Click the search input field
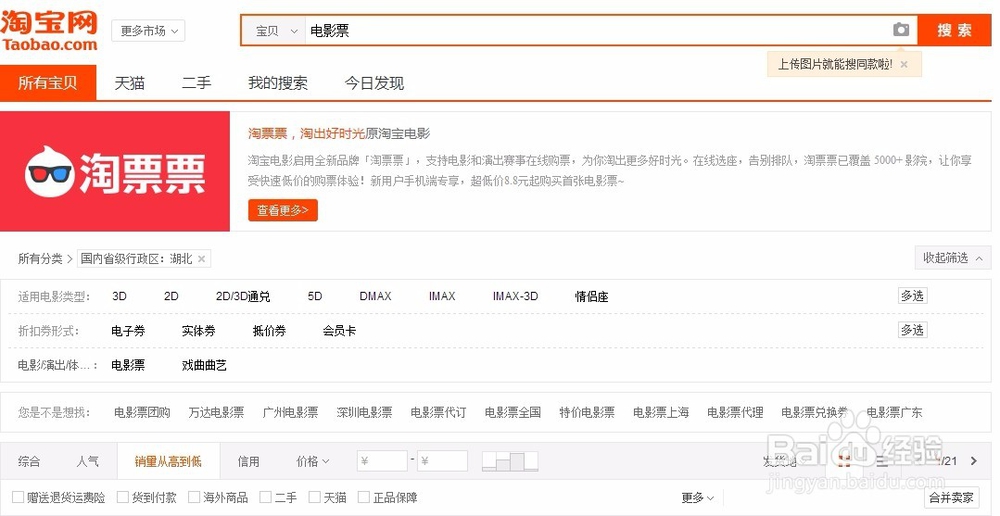Screen dimensions: 1000x516 click(596, 31)
